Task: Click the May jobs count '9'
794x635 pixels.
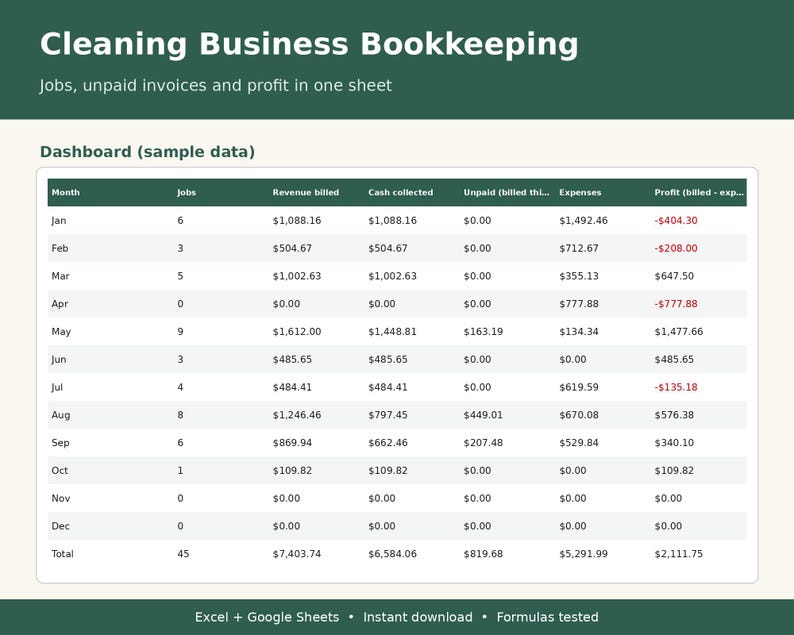Action: (x=180, y=332)
